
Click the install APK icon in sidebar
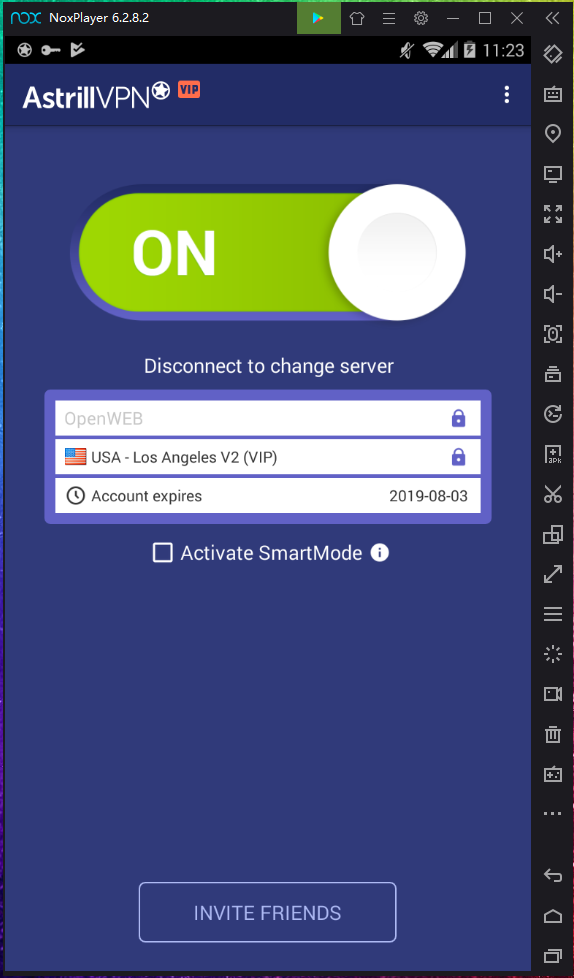click(x=553, y=454)
